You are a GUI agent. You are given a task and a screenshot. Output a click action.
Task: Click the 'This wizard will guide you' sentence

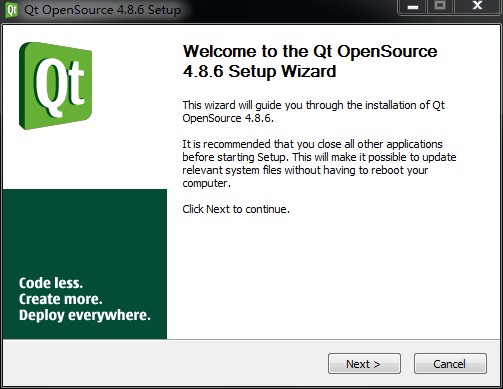point(313,112)
